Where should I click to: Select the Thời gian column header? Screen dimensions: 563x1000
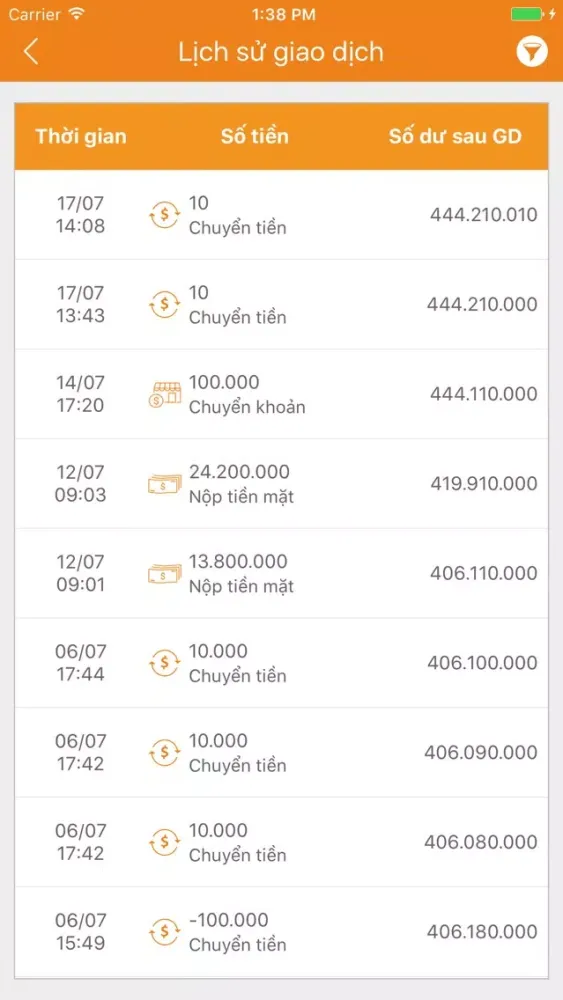(x=81, y=136)
